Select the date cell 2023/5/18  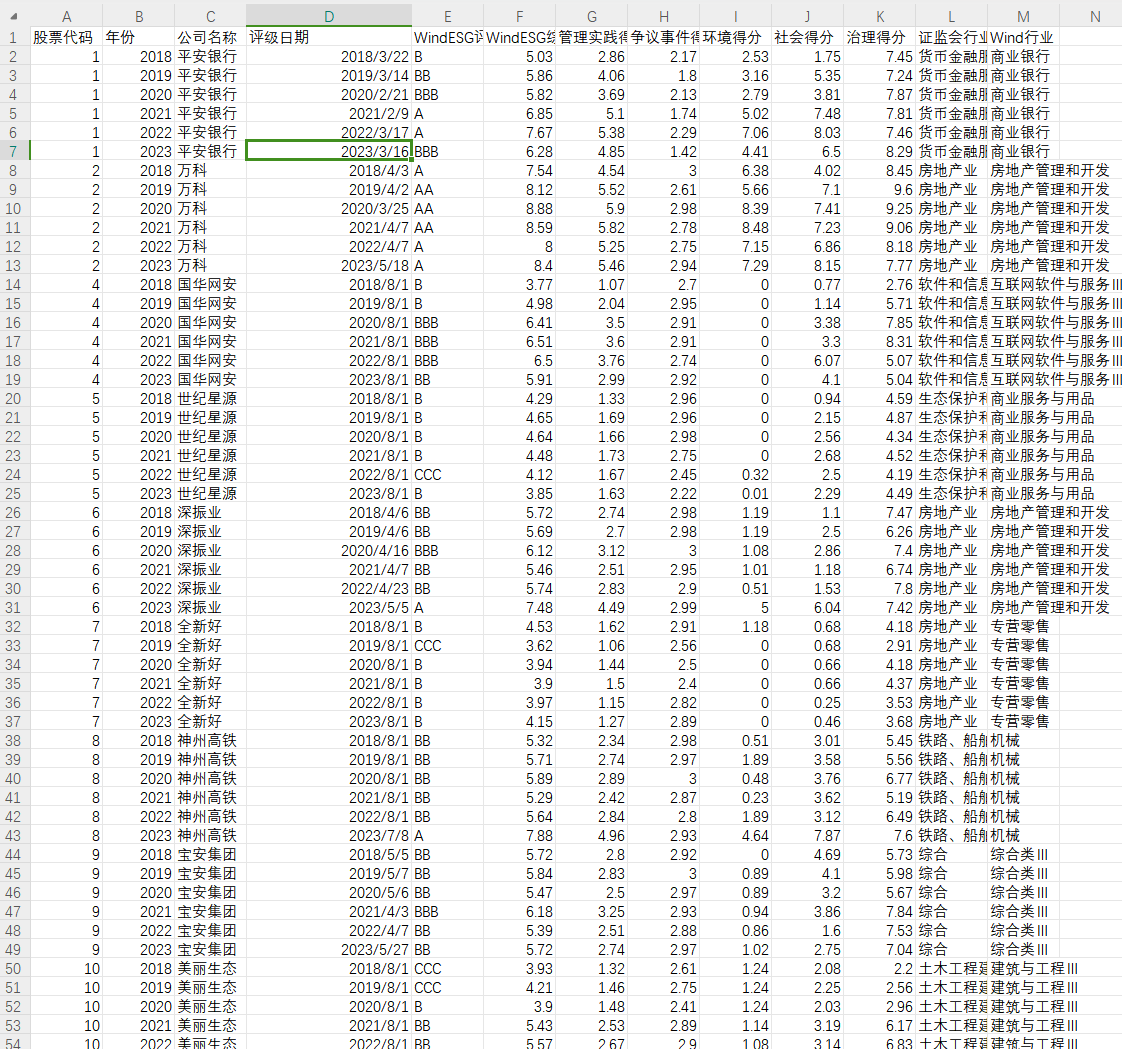(328, 265)
